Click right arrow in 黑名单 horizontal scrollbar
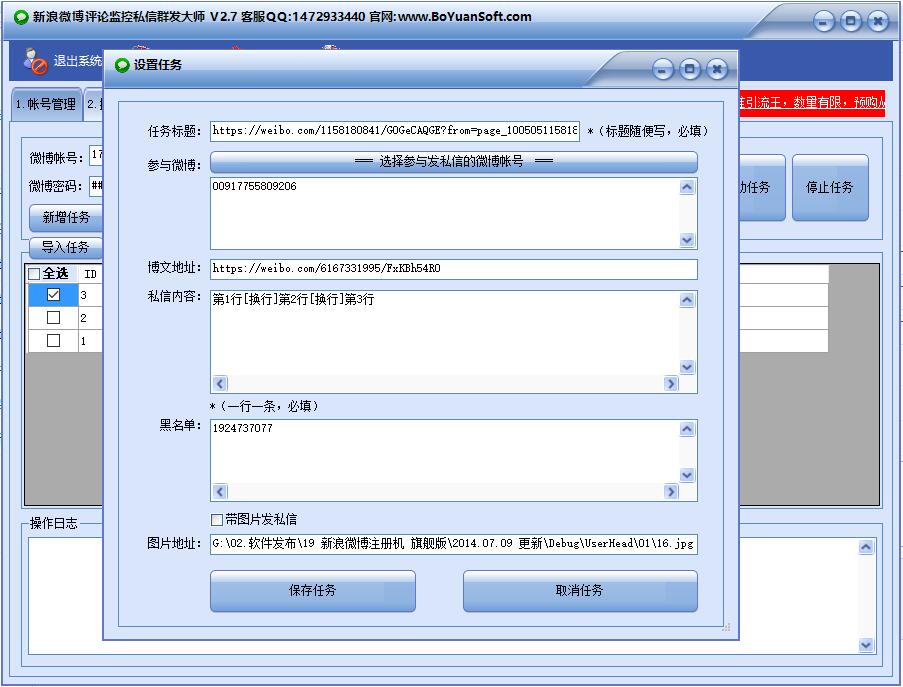 click(x=671, y=492)
